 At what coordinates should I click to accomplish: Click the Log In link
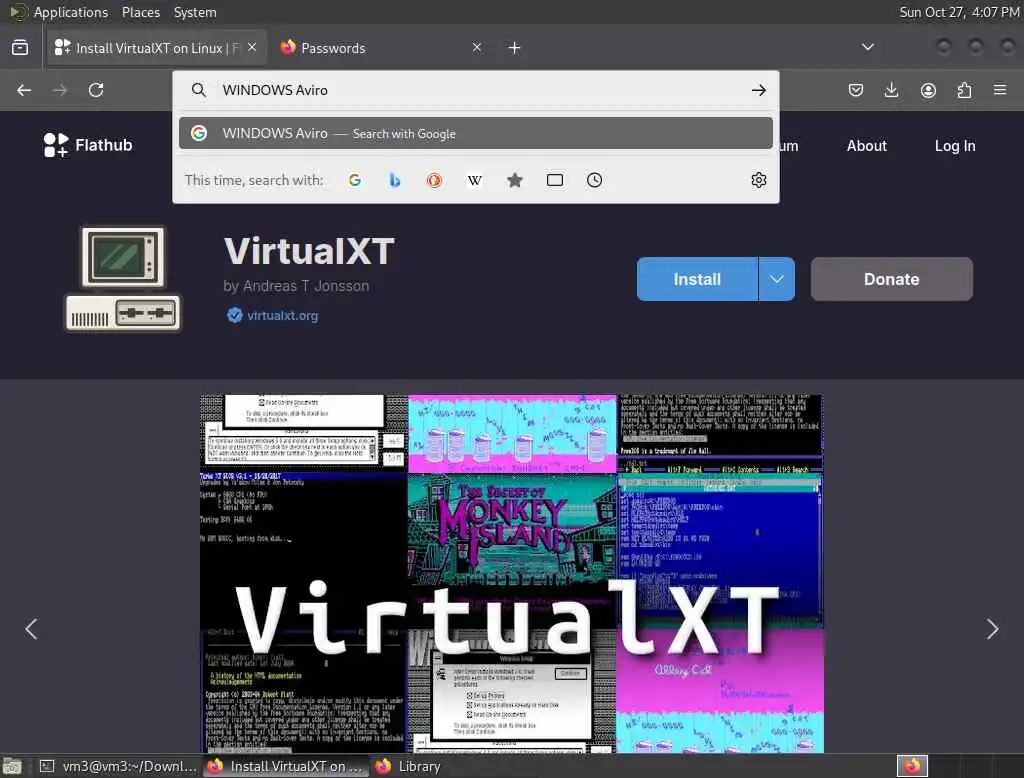[x=955, y=146]
